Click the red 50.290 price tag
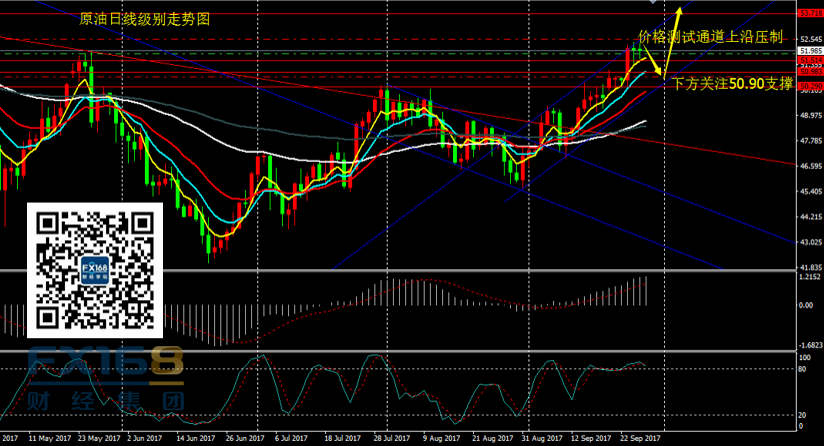Screen dimensions: 824x446 (809, 87)
